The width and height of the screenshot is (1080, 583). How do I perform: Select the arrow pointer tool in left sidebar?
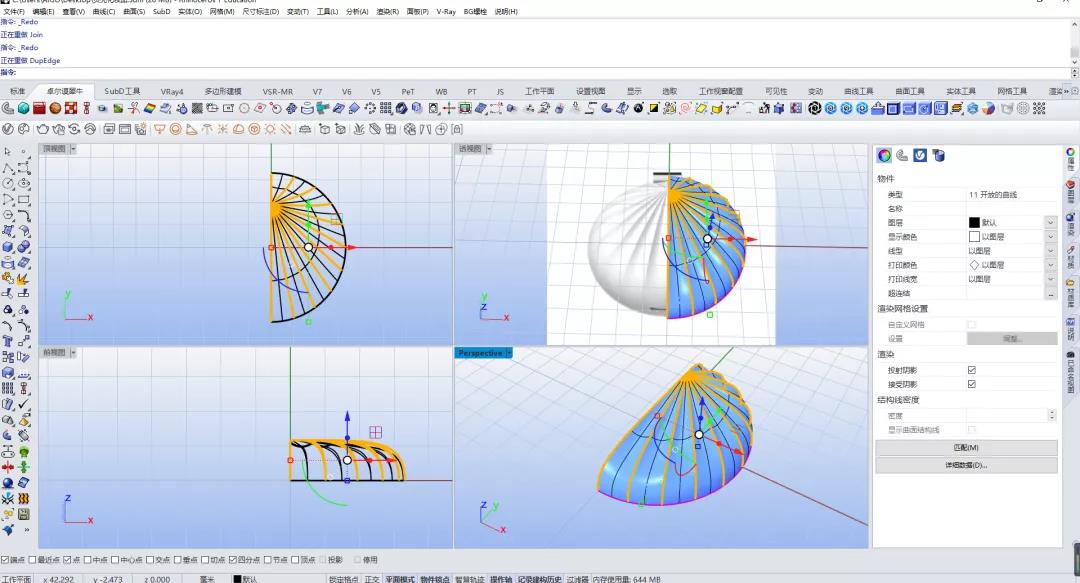point(8,152)
